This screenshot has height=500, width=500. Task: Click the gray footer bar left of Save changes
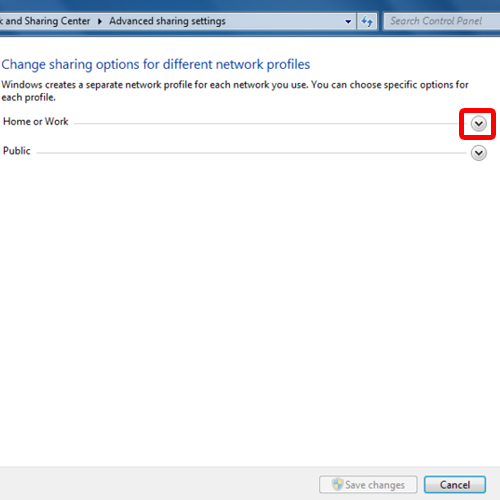(159, 484)
